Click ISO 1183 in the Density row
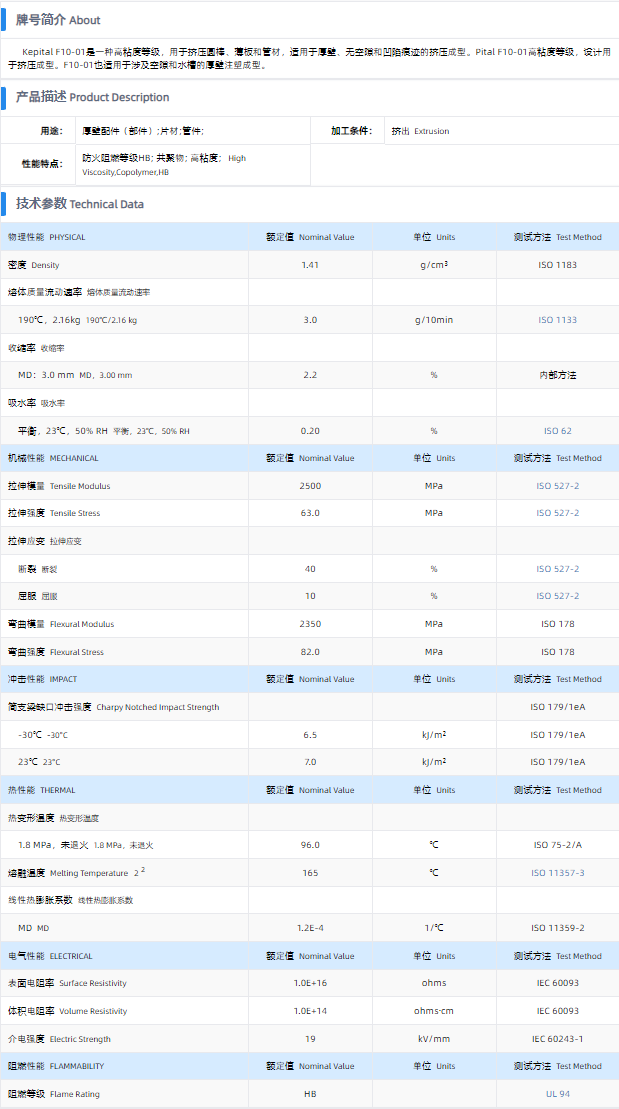 click(x=557, y=265)
